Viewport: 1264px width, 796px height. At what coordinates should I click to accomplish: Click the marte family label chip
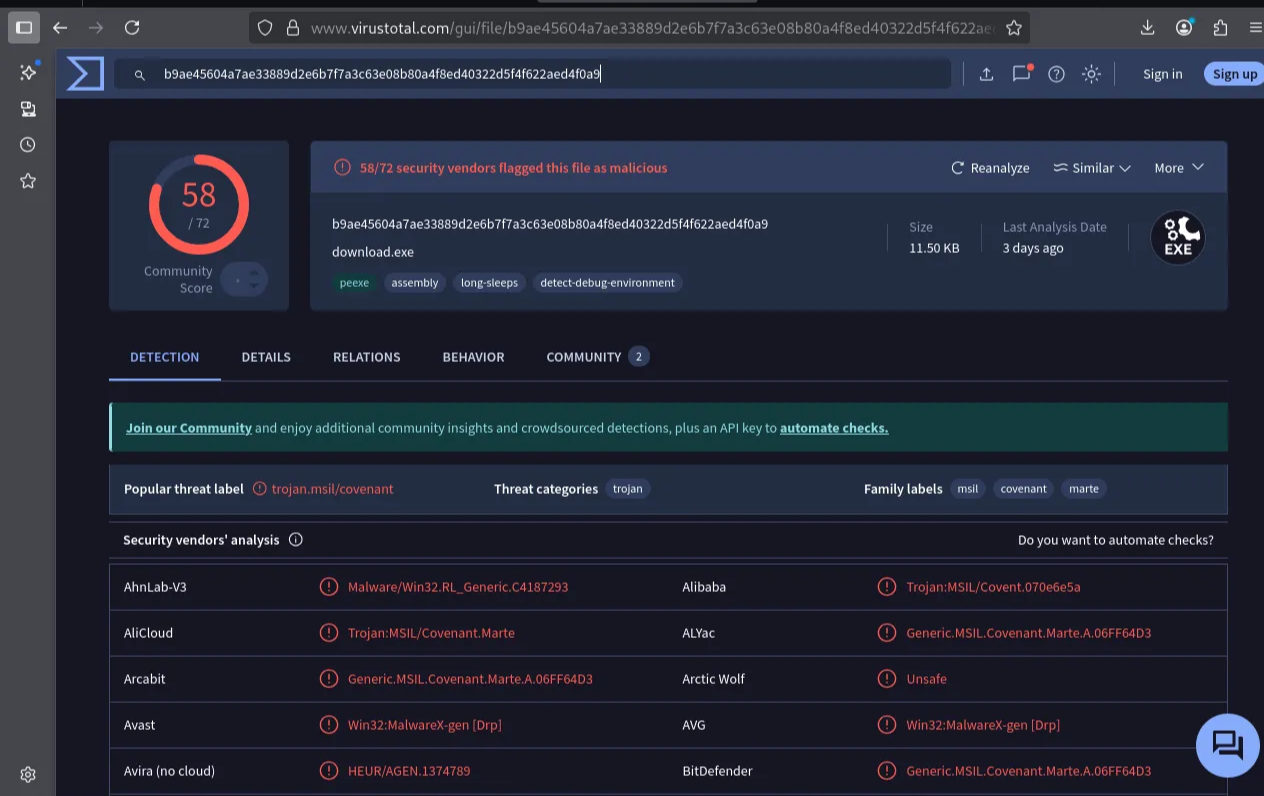[x=1084, y=489]
